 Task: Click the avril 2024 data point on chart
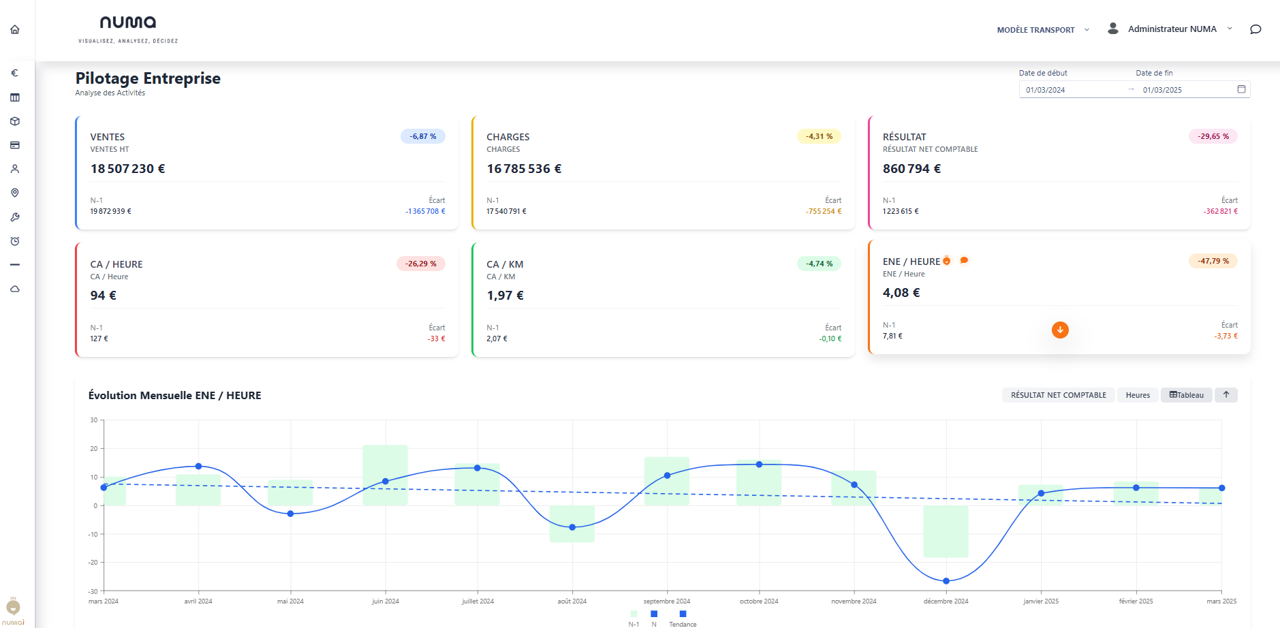click(x=198, y=466)
